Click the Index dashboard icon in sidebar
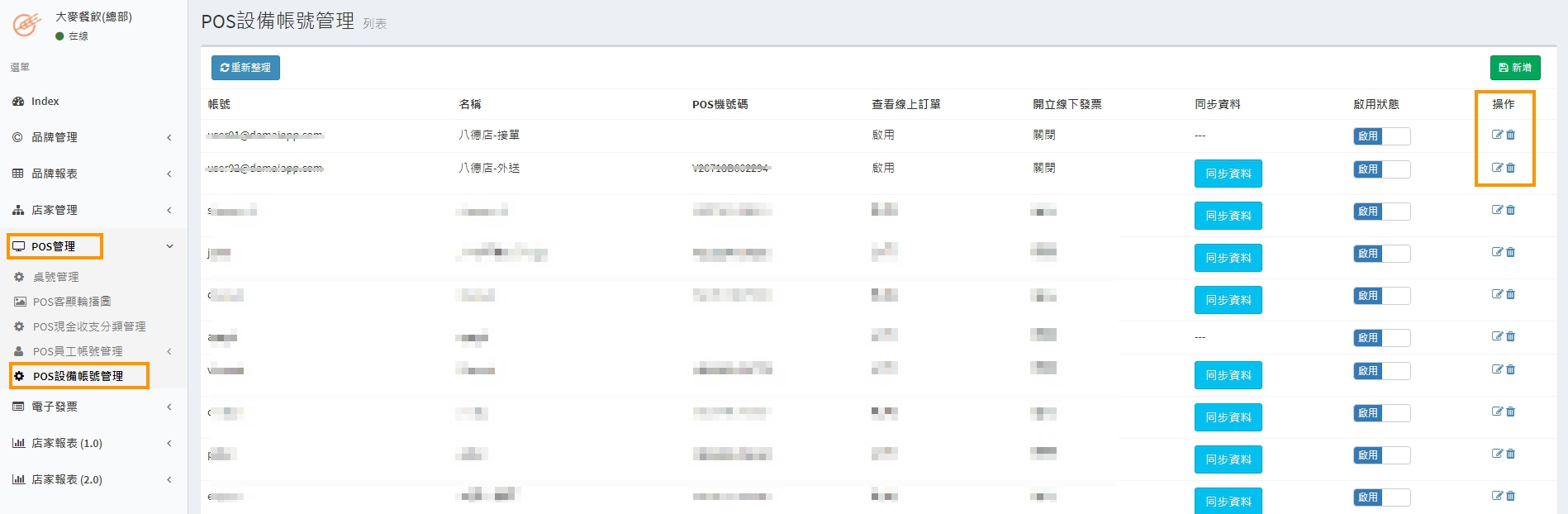This screenshot has width=1568, height=514. (x=18, y=102)
